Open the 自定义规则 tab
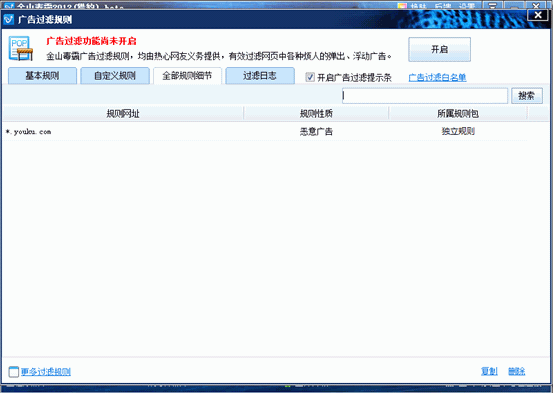 click(x=115, y=75)
